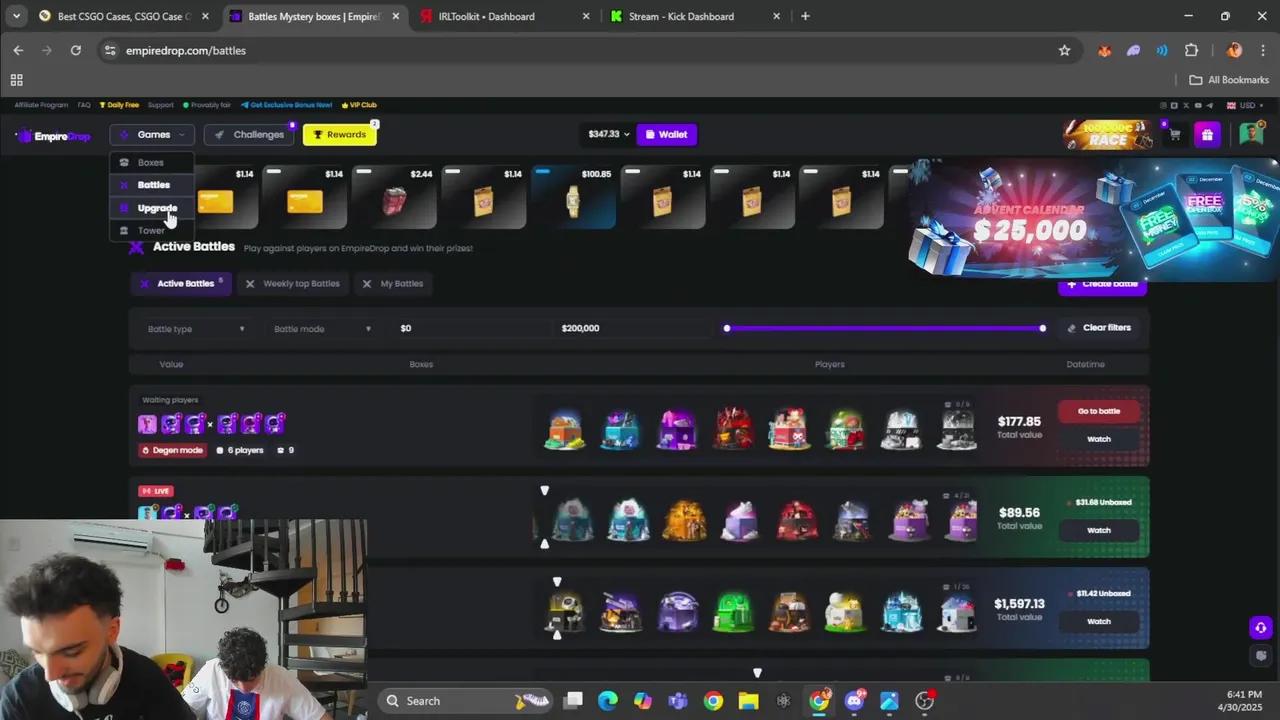Screen dimensions: 1280x720
Task: Watch the $177.85 battle
Action: [1098, 439]
